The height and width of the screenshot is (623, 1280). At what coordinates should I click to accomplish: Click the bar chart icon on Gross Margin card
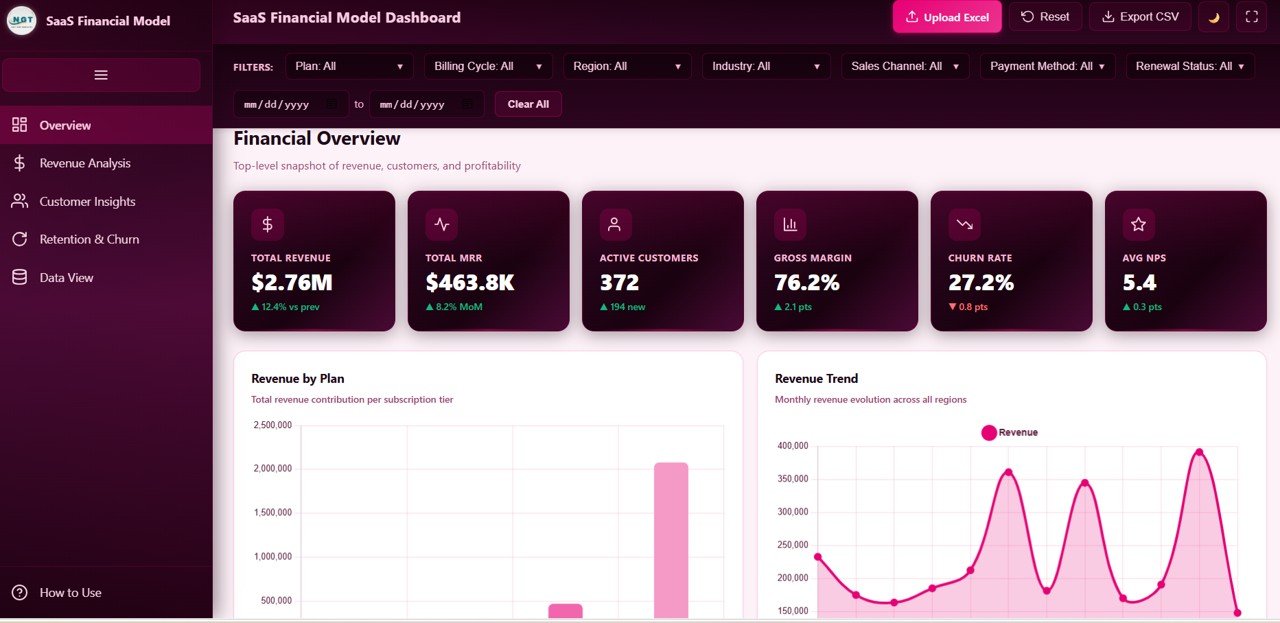tap(788, 224)
